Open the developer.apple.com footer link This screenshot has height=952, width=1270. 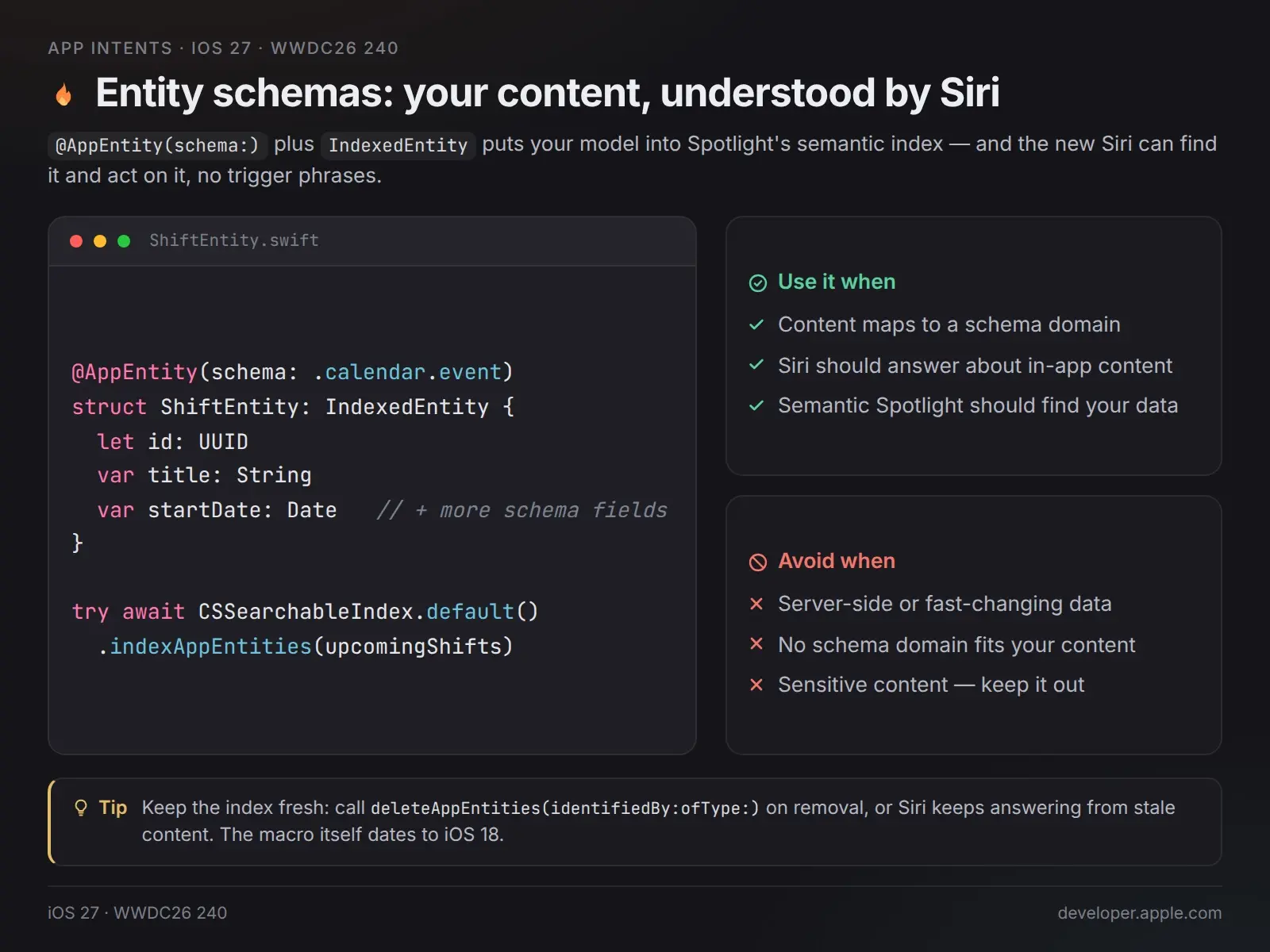click(1140, 913)
